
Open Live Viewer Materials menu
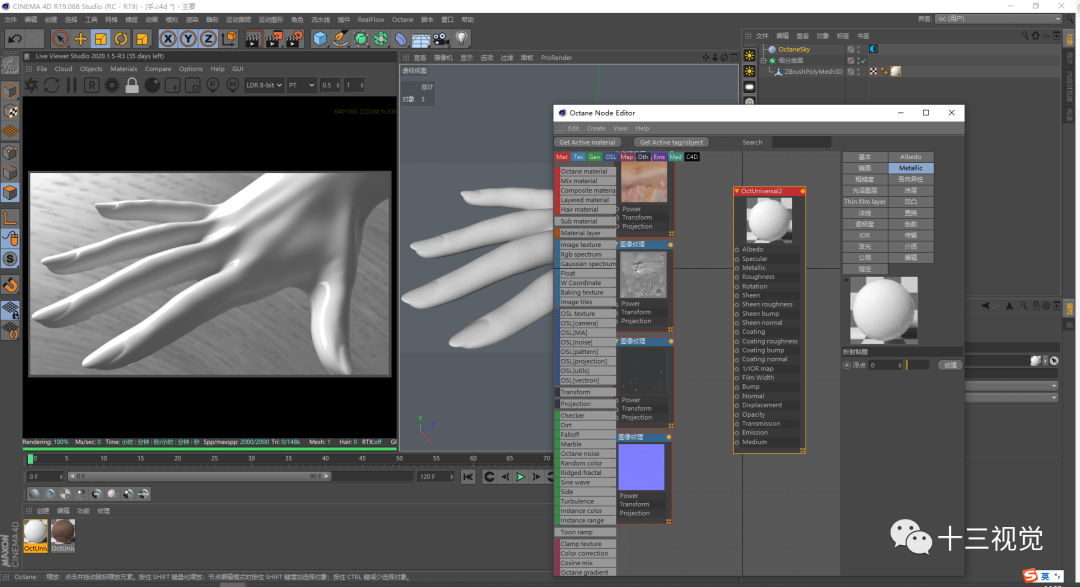tap(123, 69)
